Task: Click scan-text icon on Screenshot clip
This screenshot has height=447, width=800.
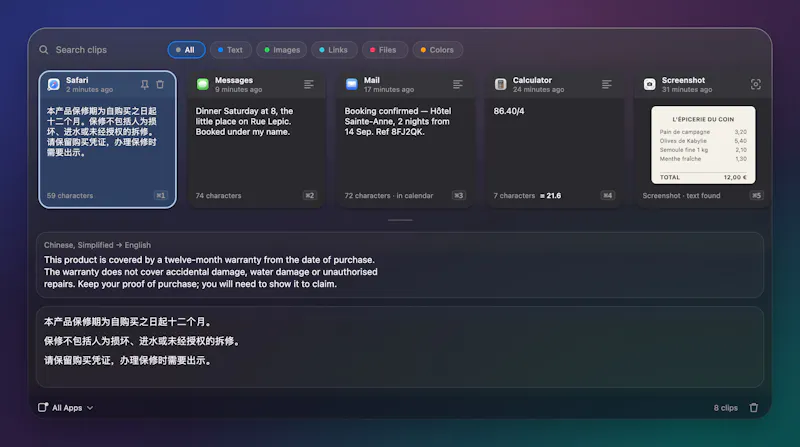Action: 756,84
